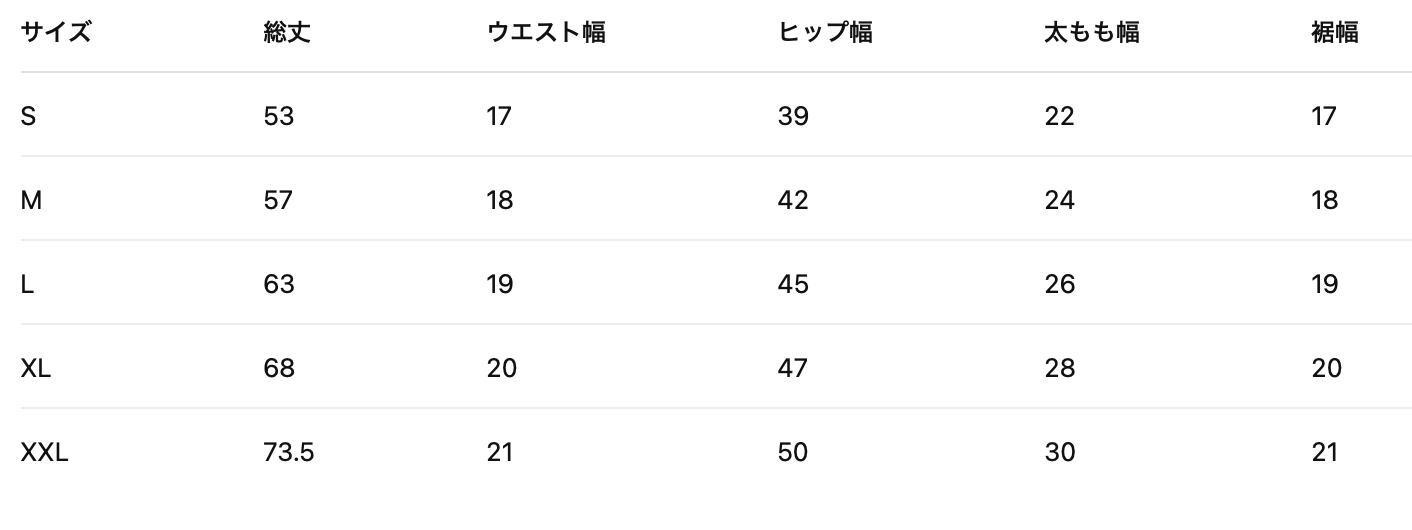Select the ウエスト幅 column header

coord(546,33)
